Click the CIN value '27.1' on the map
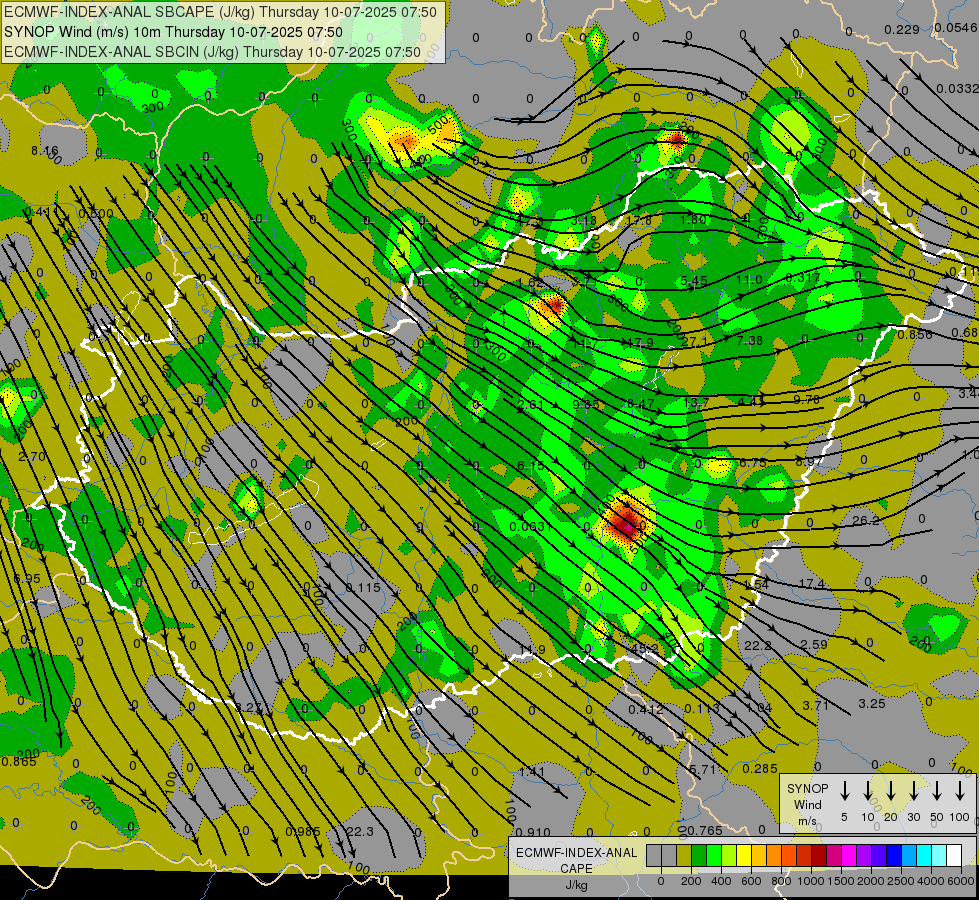The image size is (979, 900). click(x=694, y=342)
